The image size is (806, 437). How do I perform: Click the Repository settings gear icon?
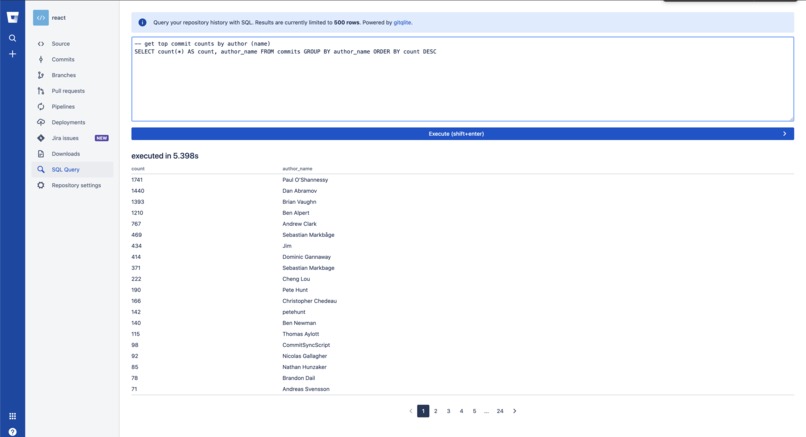click(41, 185)
